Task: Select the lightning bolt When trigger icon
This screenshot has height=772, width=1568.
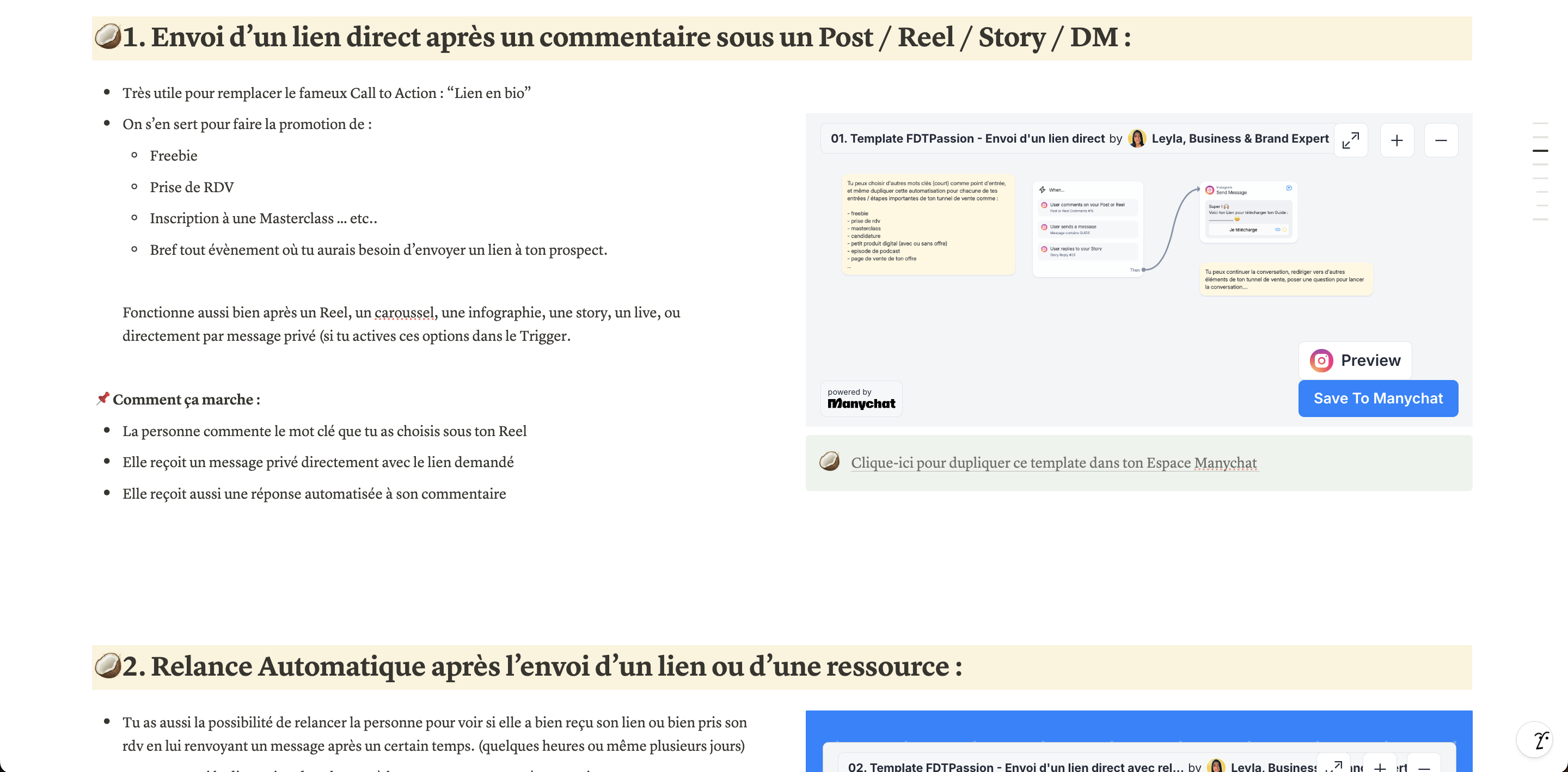Action: [x=1042, y=190]
